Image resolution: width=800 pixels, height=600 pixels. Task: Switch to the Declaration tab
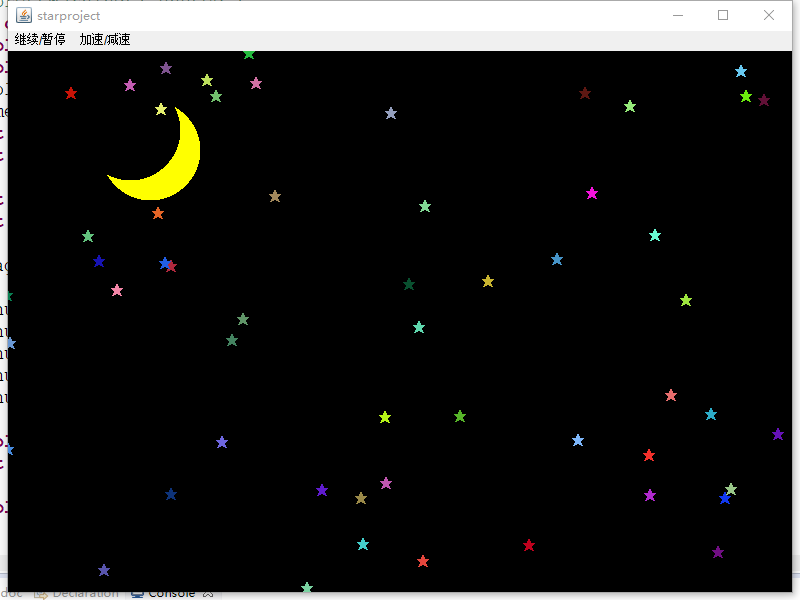(x=80, y=592)
